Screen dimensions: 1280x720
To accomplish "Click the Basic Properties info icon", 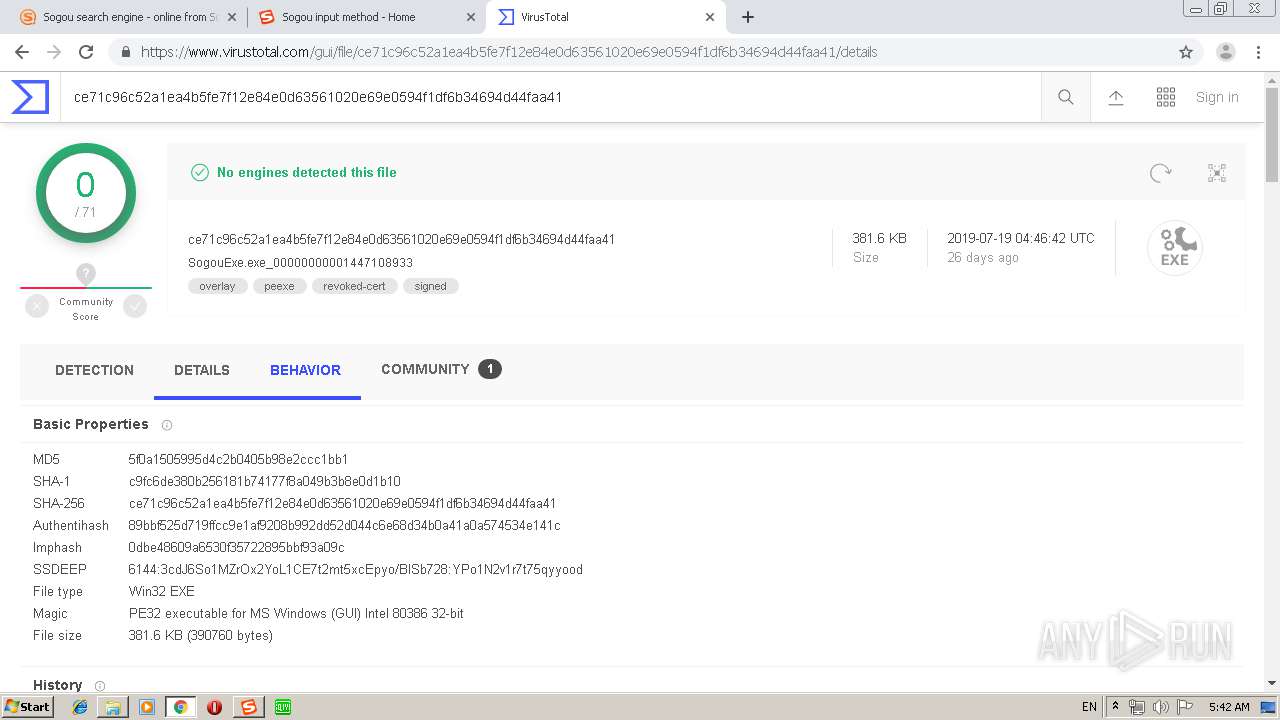I will (x=167, y=425).
